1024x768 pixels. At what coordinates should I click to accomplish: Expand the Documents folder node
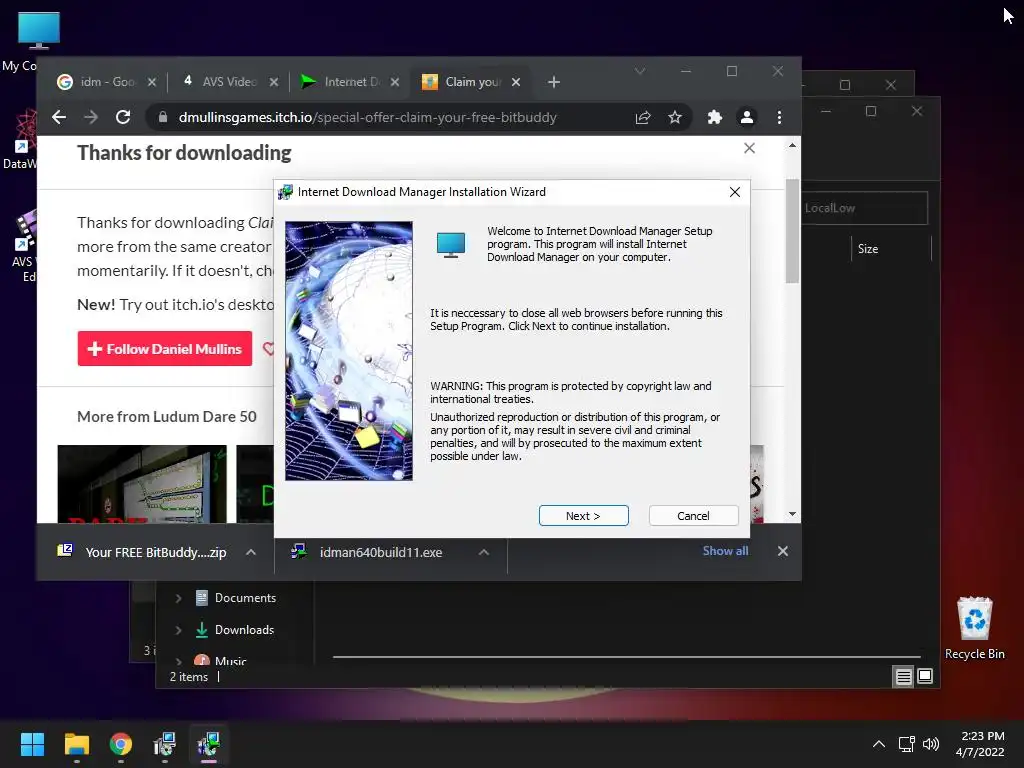pos(178,598)
